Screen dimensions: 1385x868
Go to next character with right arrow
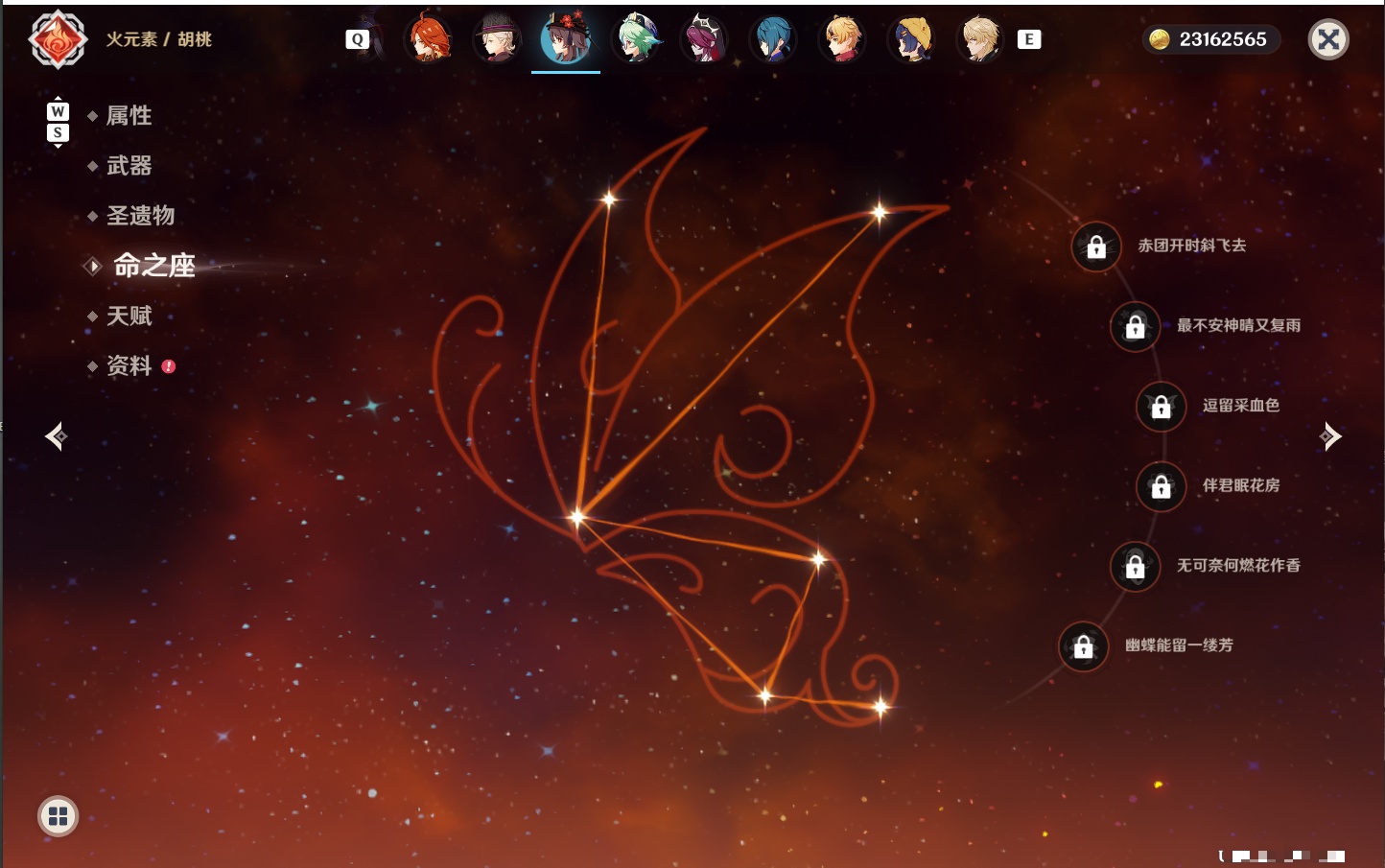[x=1330, y=436]
